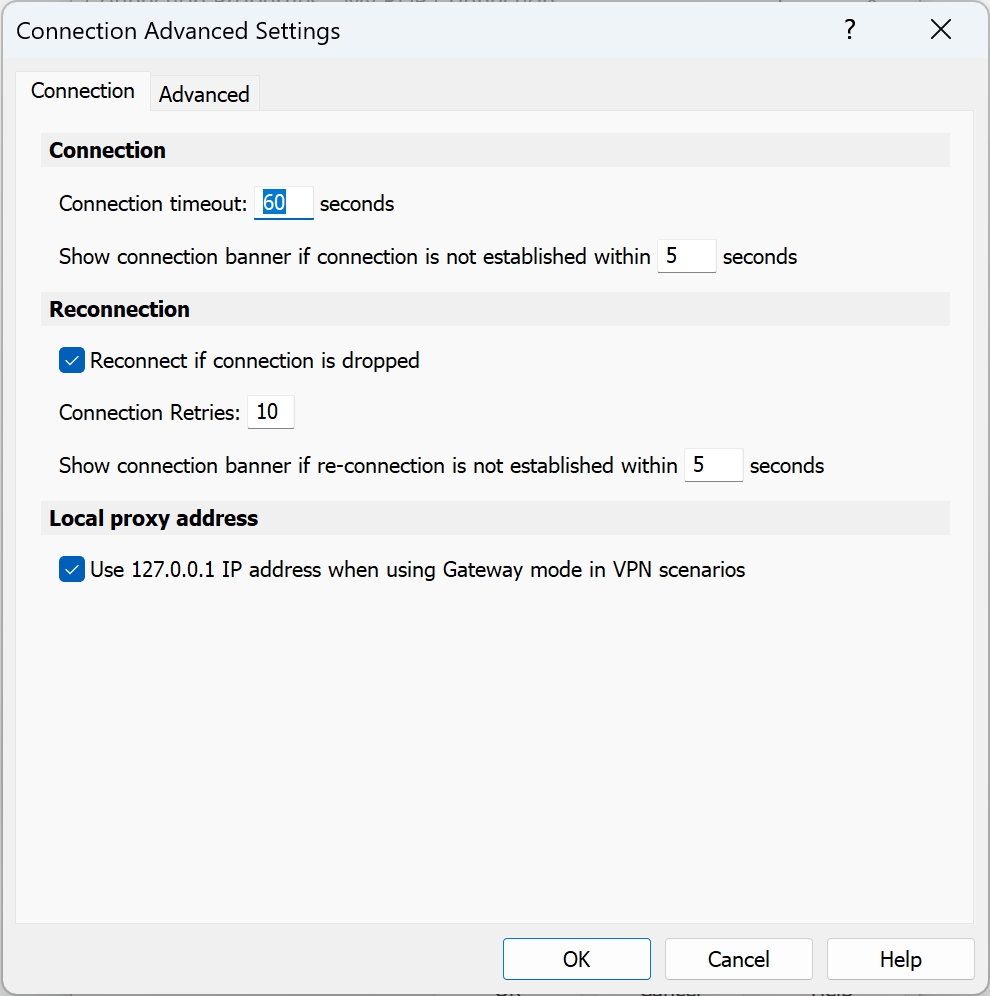Close the Connection Advanced Settings dialog
The image size is (990, 996).
(940, 30)
